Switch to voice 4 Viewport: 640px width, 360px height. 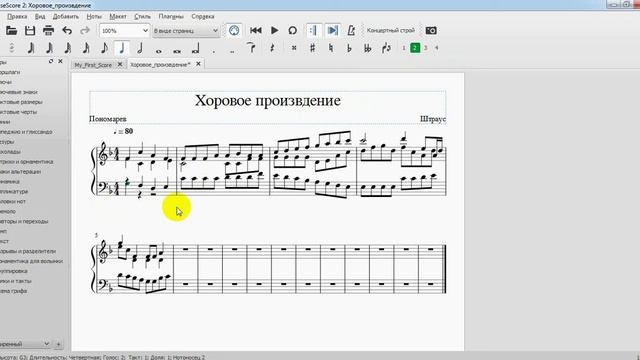(x=436, y=48)
